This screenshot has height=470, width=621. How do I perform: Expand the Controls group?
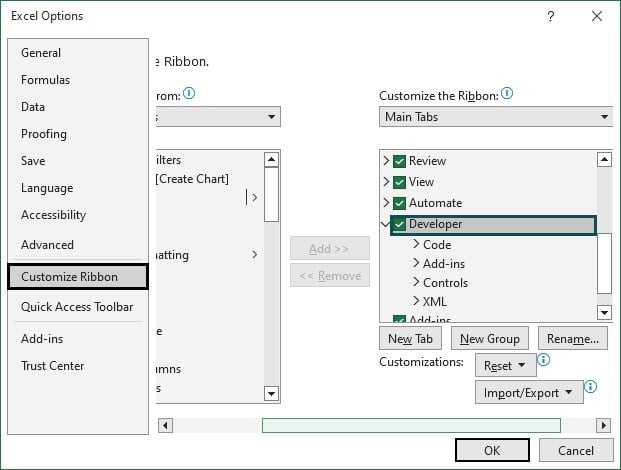416,282
